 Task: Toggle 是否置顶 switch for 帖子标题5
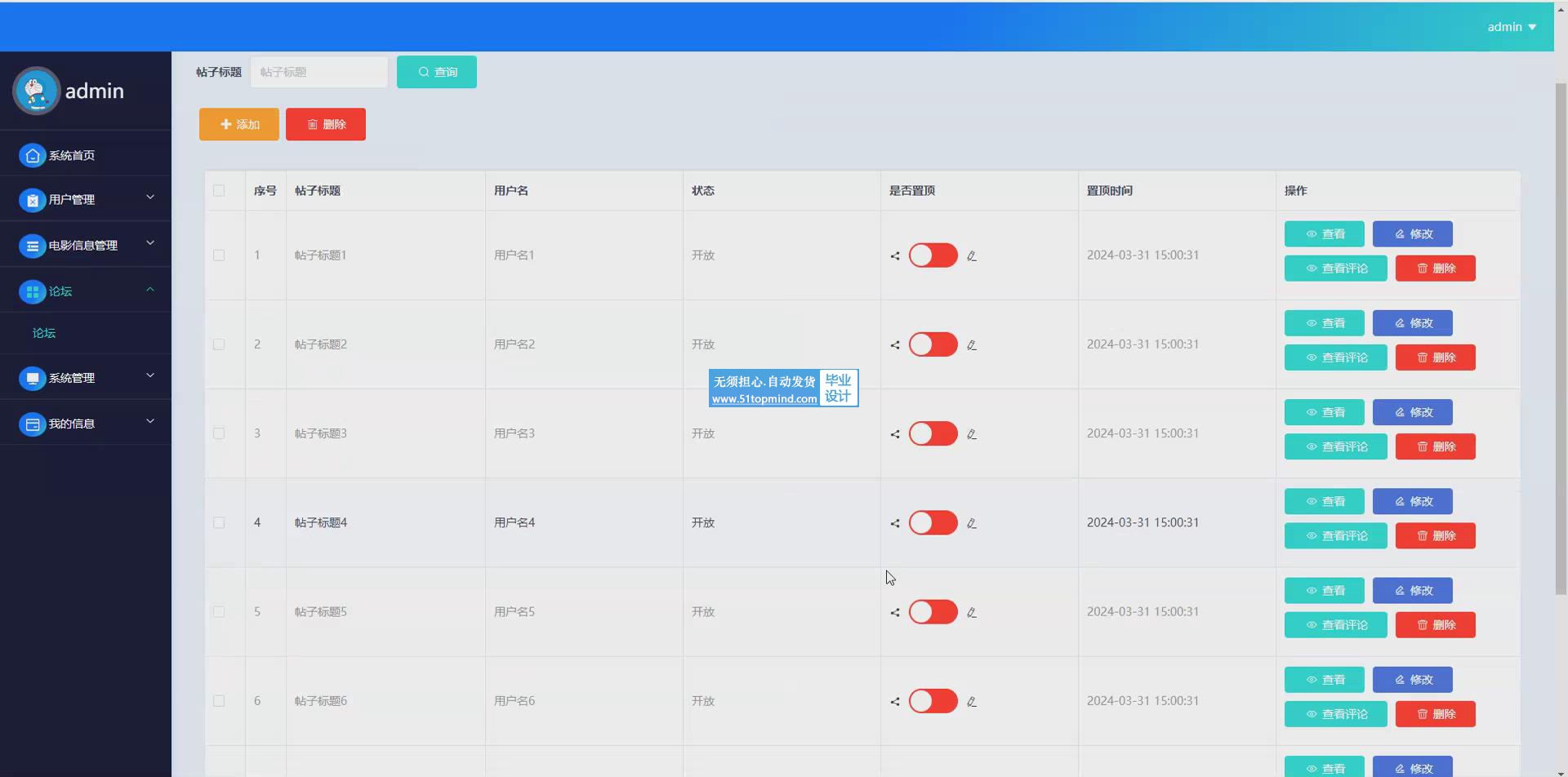933,611
